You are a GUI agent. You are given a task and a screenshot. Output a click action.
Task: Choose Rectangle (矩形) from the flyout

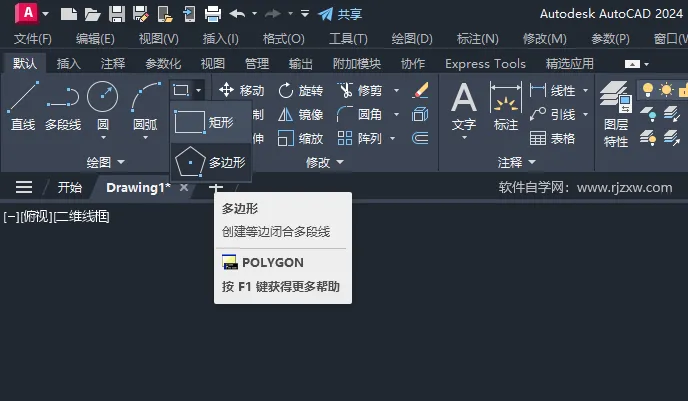[x=211, y=122]
